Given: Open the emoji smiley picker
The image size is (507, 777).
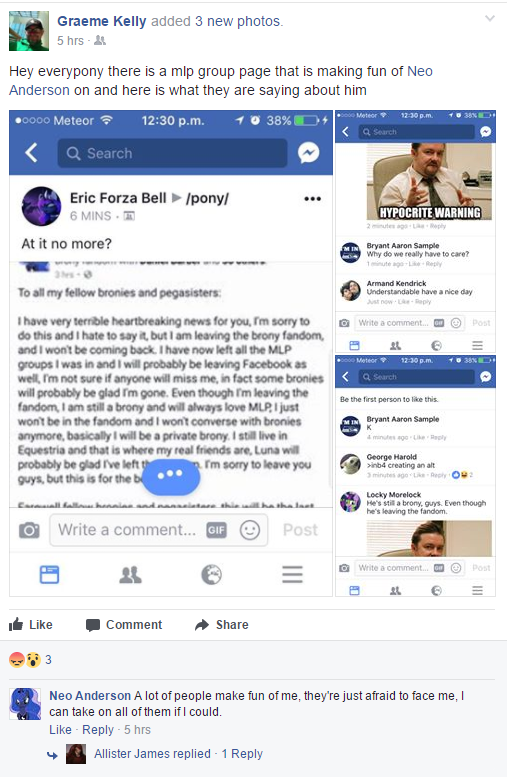Looking at the screenshot, I should 250,530.
